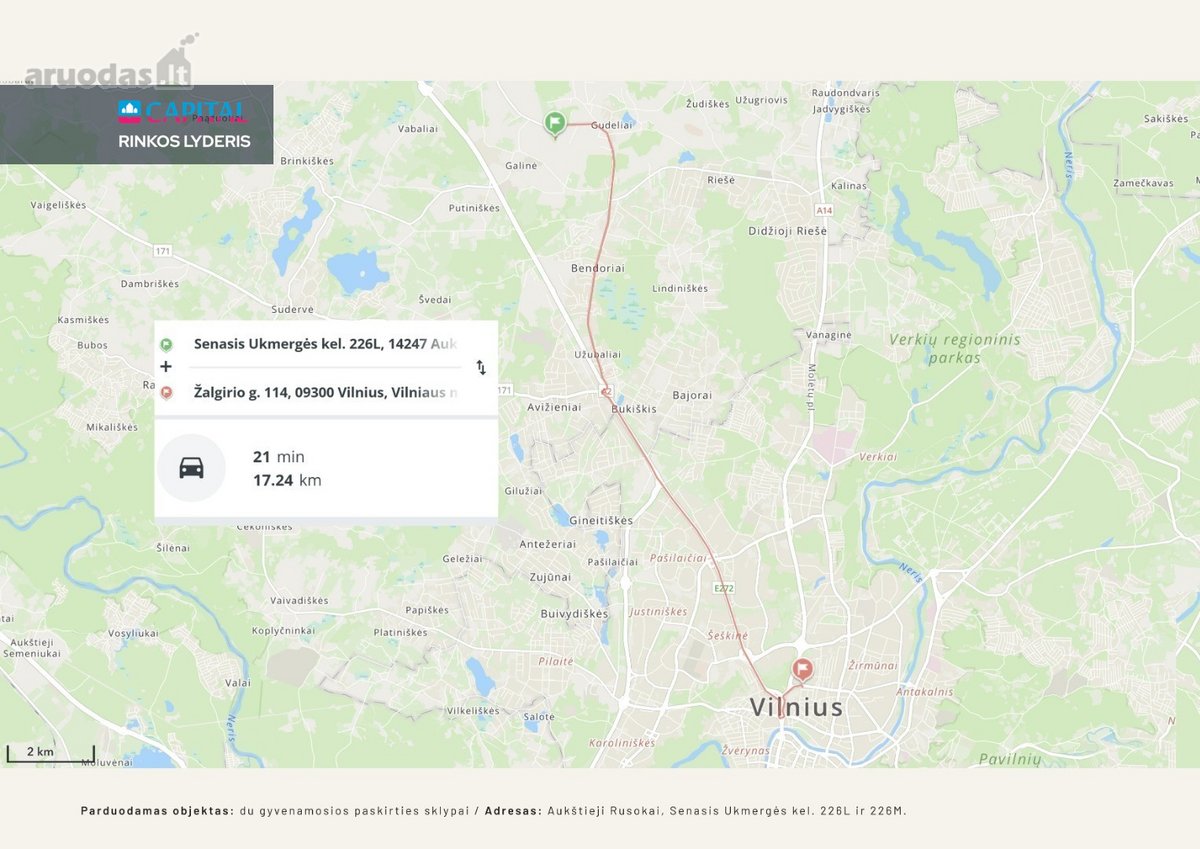
Task: Select the car travel mode icon
Action: coord(192,468)
